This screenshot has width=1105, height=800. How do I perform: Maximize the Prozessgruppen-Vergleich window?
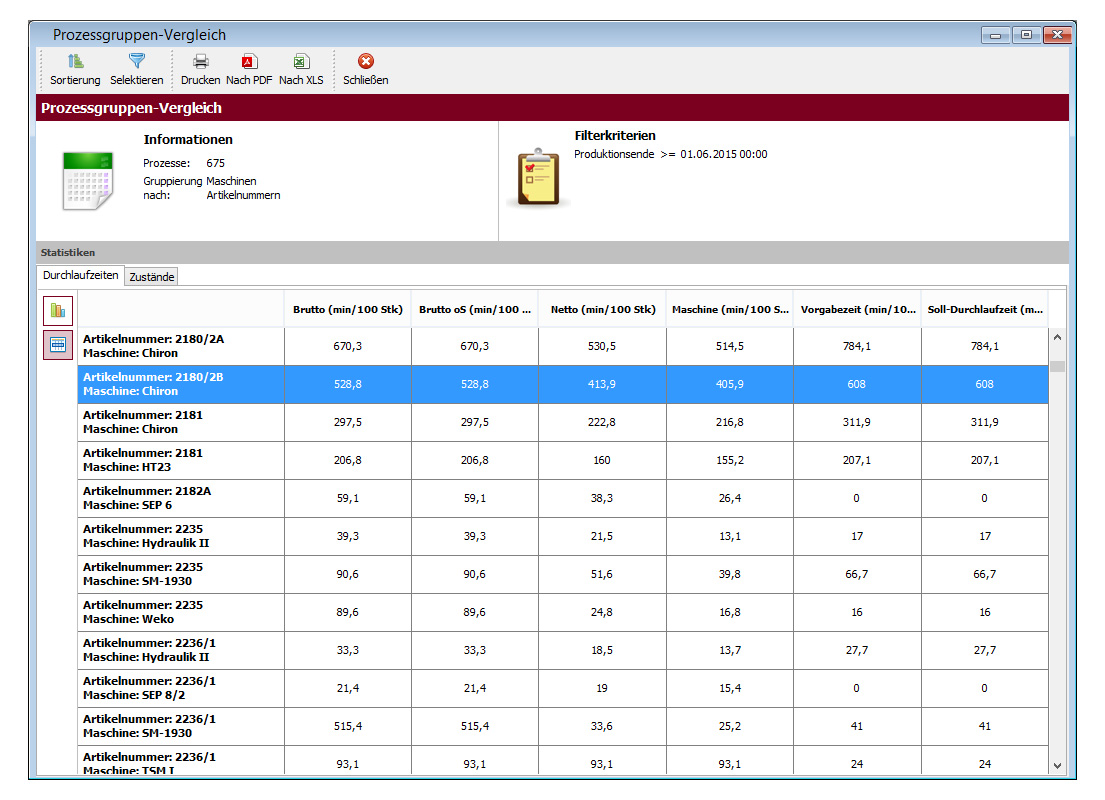tap(1026, 35)
